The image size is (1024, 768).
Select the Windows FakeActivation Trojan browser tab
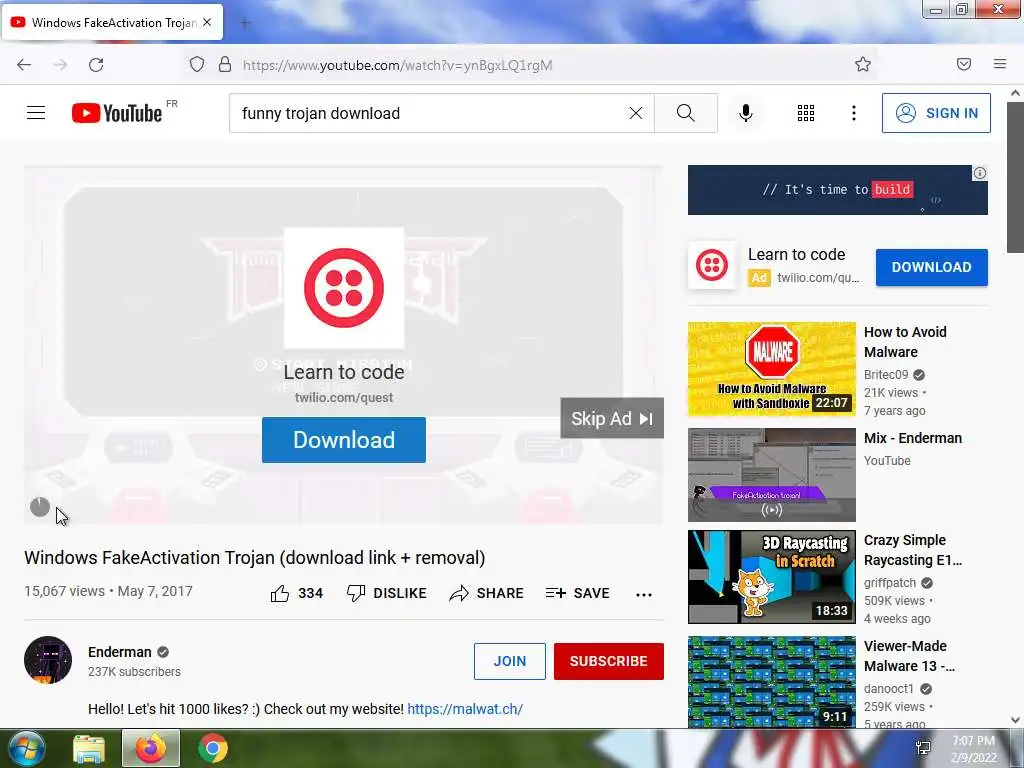pos(112,22)
